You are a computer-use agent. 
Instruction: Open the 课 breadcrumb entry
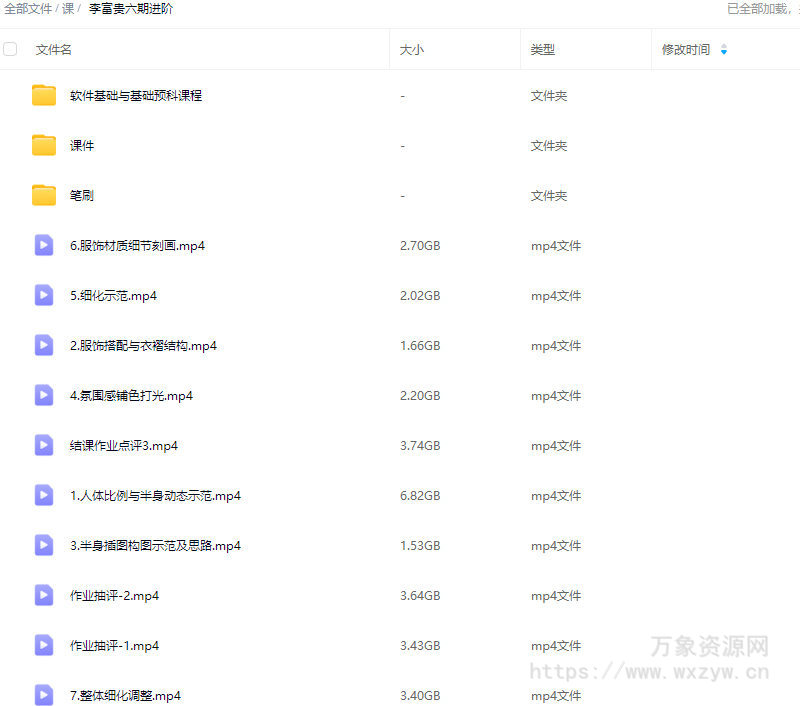point(68,8)
